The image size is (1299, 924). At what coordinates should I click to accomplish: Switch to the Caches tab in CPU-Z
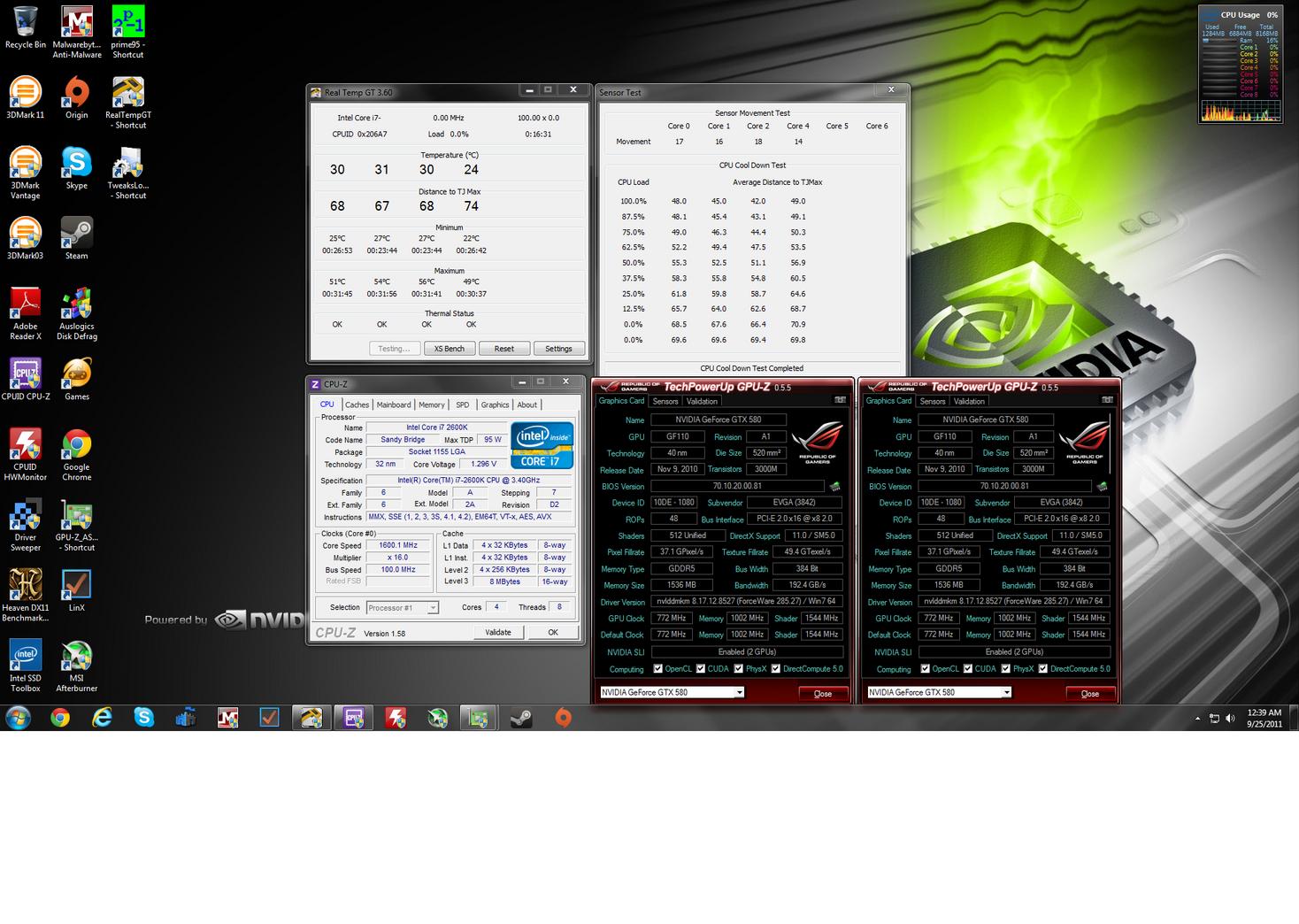[x=357, y=404]
